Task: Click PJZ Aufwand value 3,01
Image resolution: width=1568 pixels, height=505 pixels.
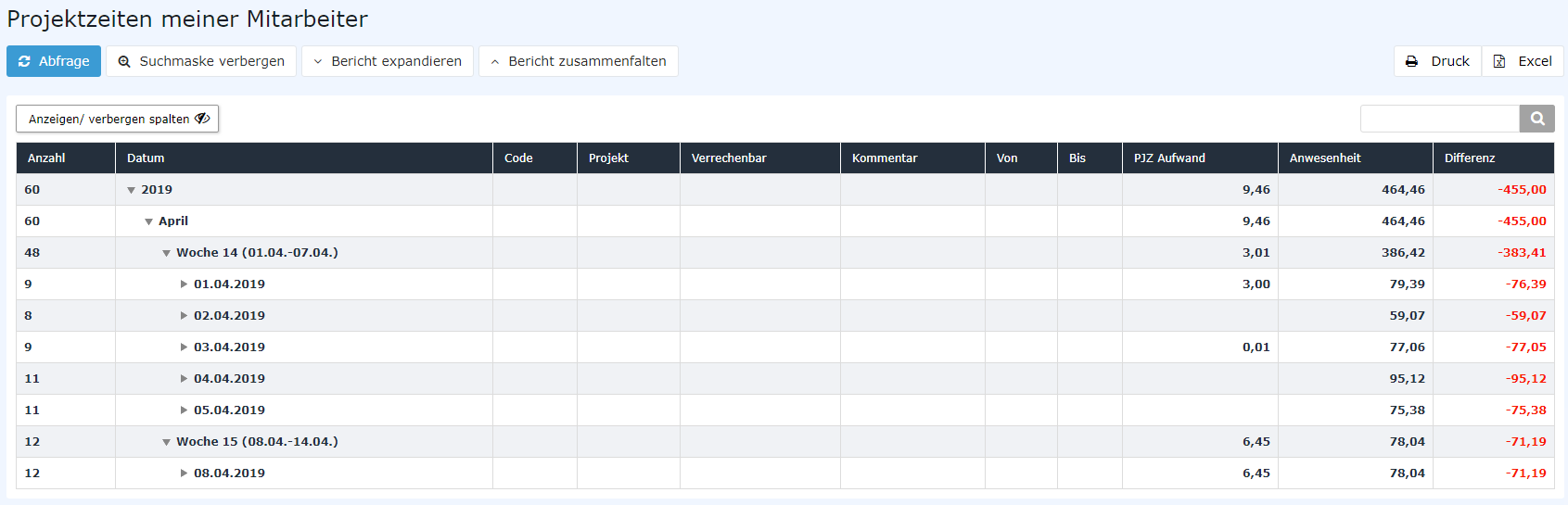Action: click(x=1256, y=253)
